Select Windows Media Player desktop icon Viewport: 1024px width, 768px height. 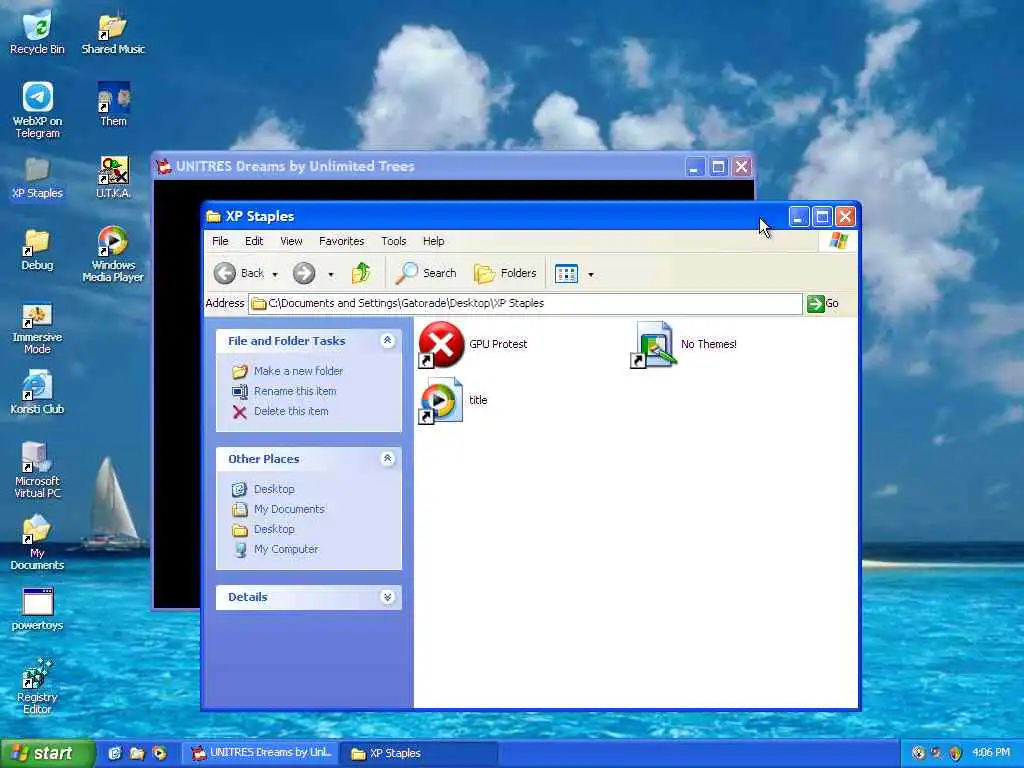pos(113,253)
